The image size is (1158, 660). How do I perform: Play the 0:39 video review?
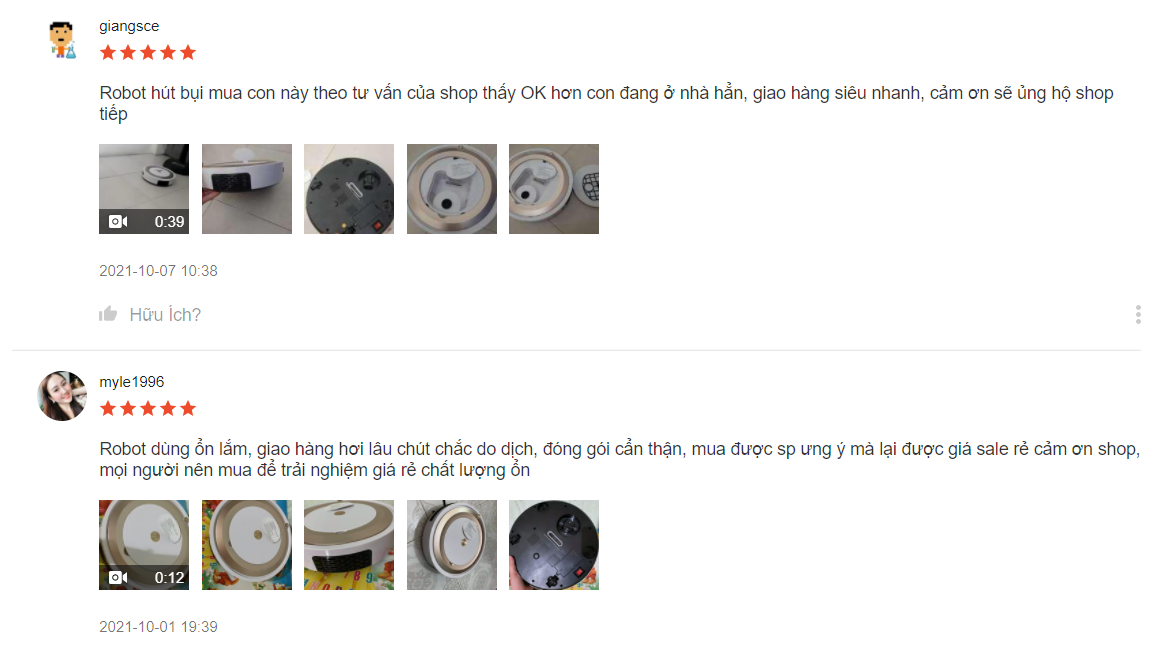pyautogui.click(x=144, y=189)
